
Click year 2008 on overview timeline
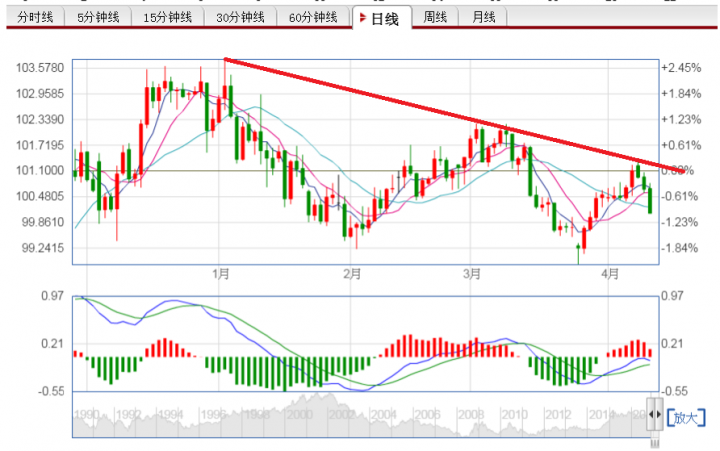(x=471, y=414)
